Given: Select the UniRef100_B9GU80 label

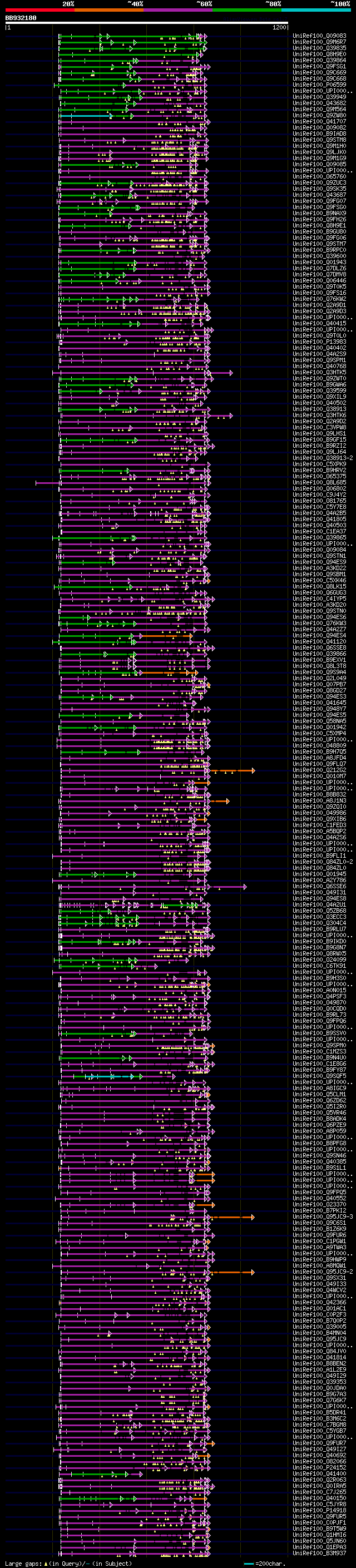Looking at the screenshot, I should [319, 232].
